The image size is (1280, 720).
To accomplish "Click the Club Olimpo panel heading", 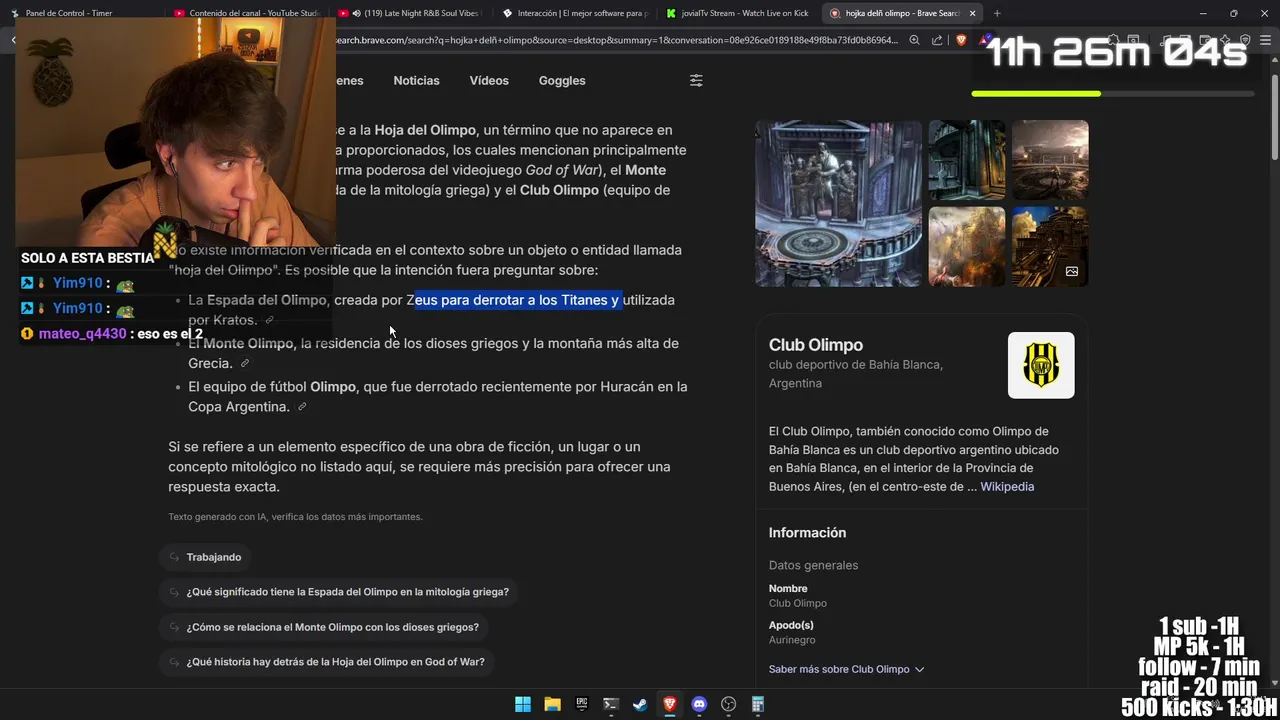I will pyautogui.click(x=816, y=345).
